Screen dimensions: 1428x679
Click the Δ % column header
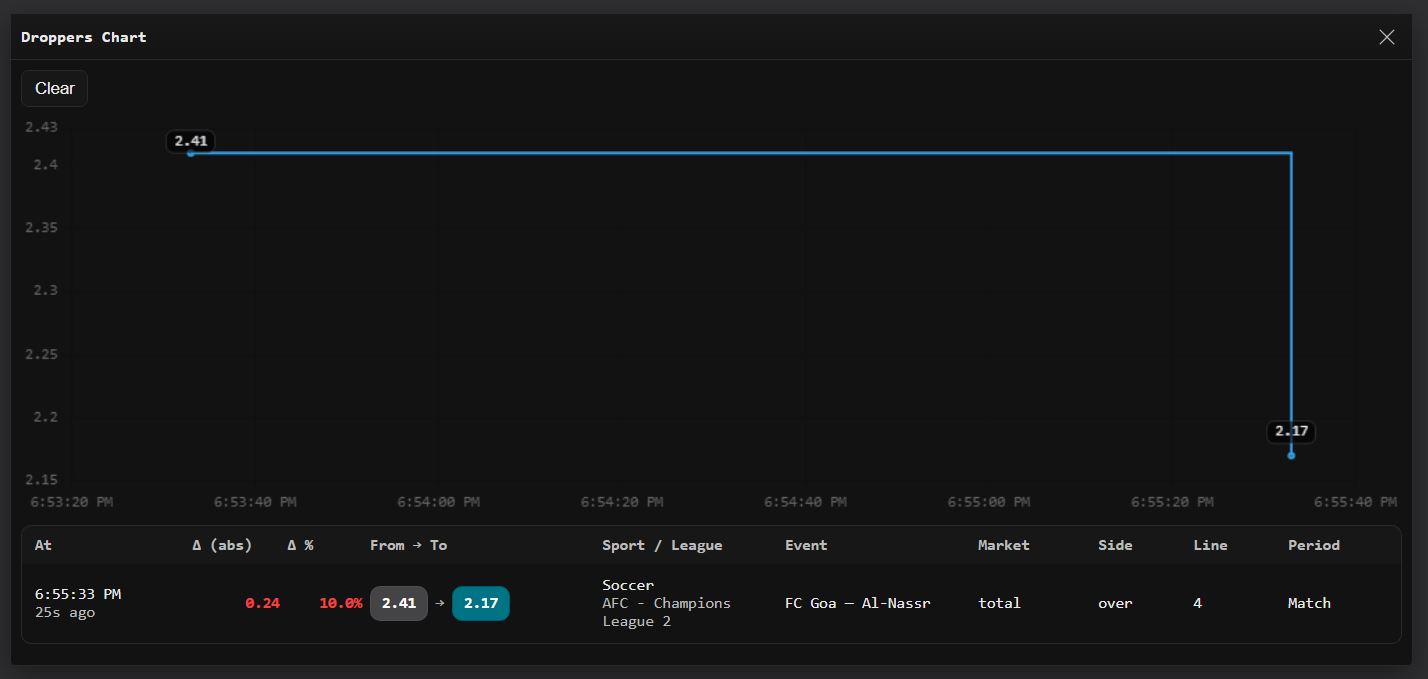point(301,545)
